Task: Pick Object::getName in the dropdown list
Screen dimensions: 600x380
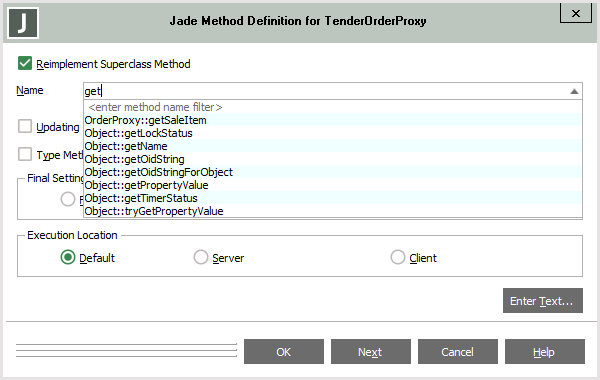Action: click(x=333, y=146)
